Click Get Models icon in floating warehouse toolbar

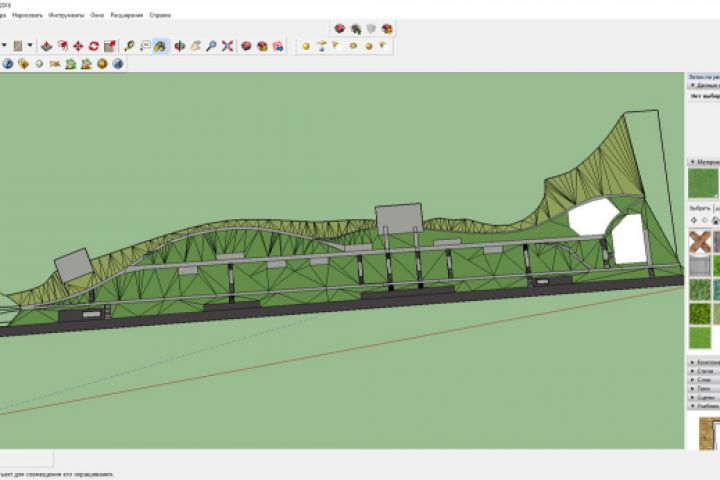(340, 29)
